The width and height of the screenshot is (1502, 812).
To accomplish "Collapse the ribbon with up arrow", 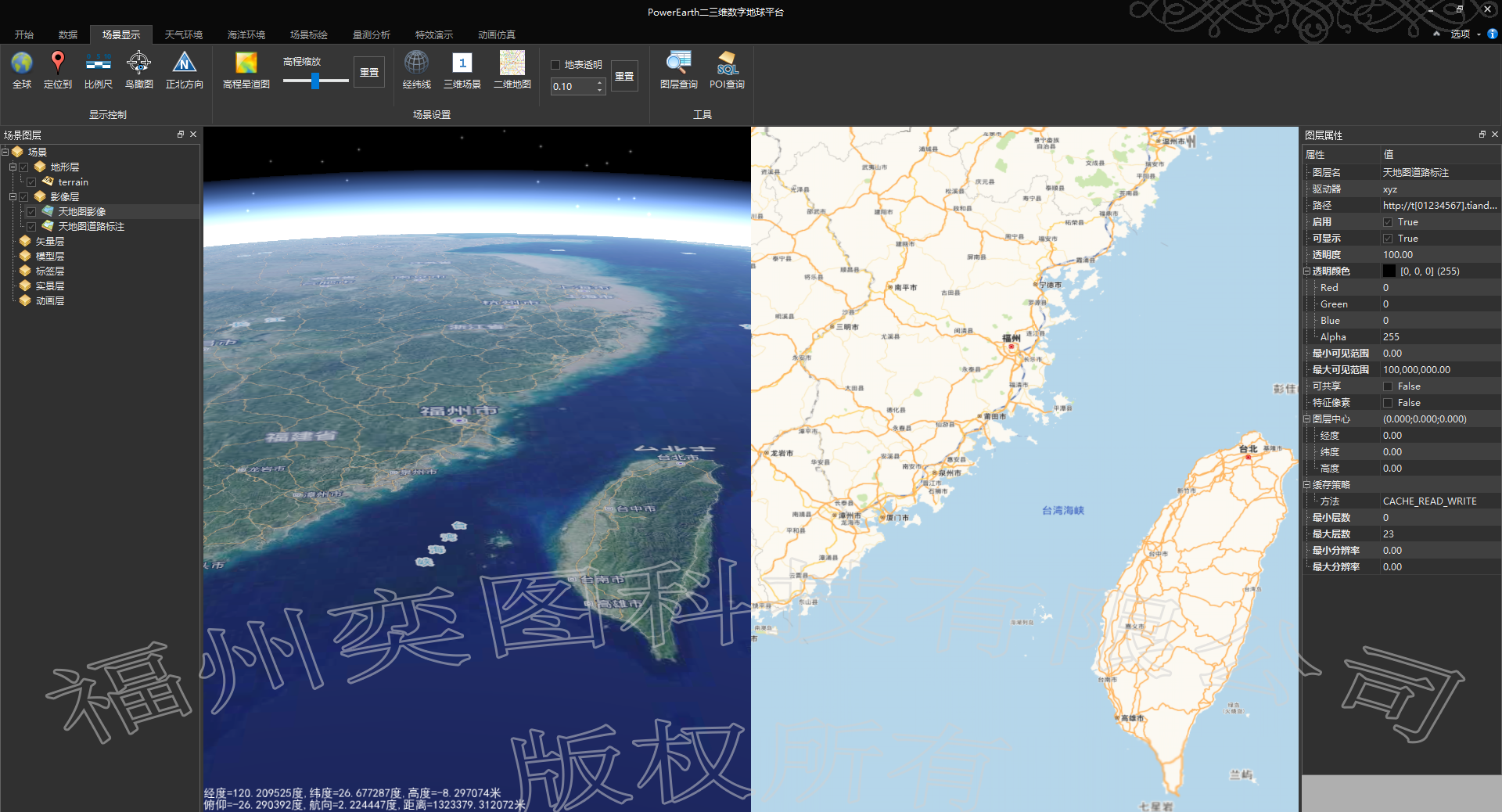I will click(x=1436, y=34).
